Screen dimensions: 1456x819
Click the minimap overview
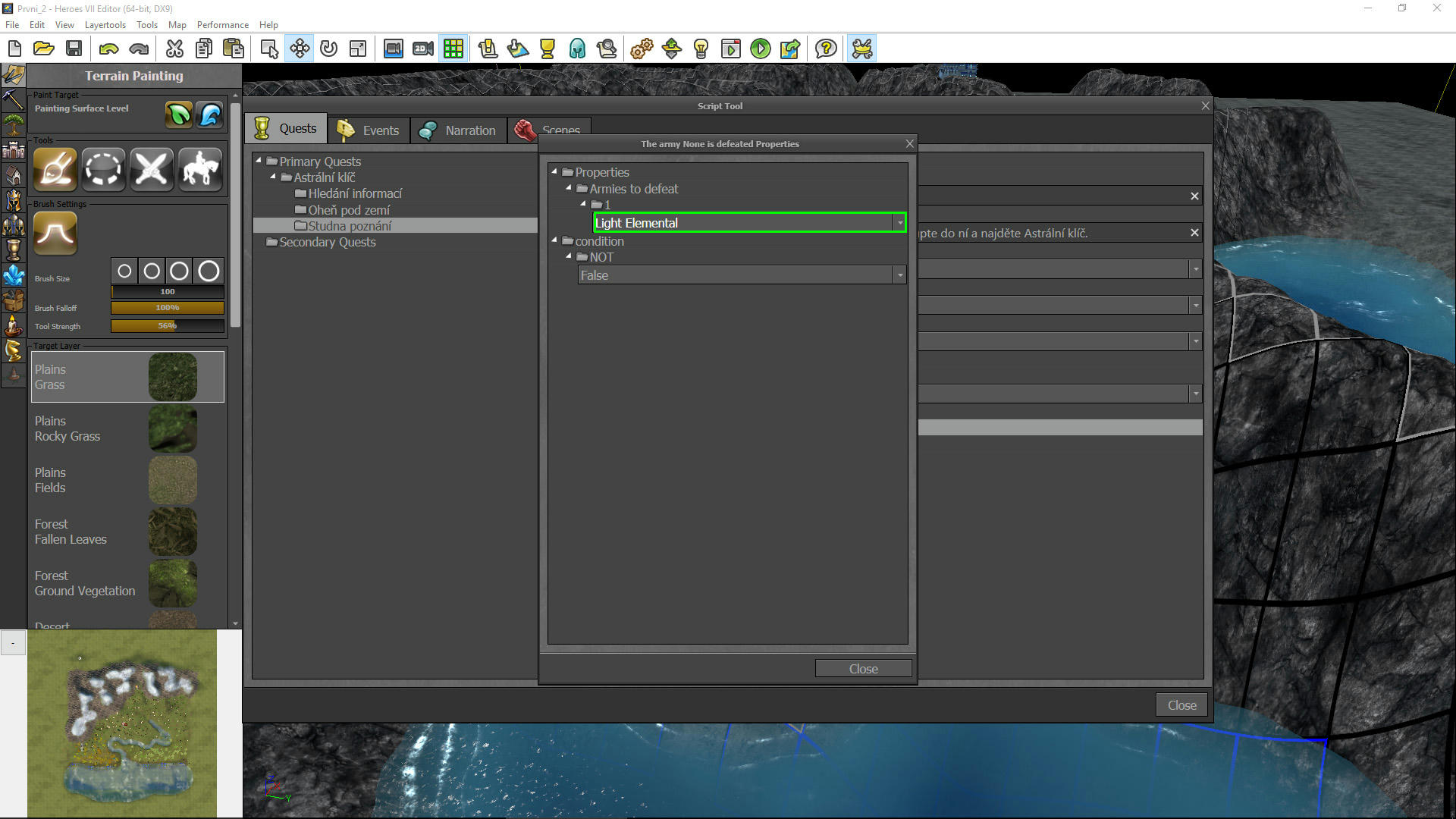point(122,723)
